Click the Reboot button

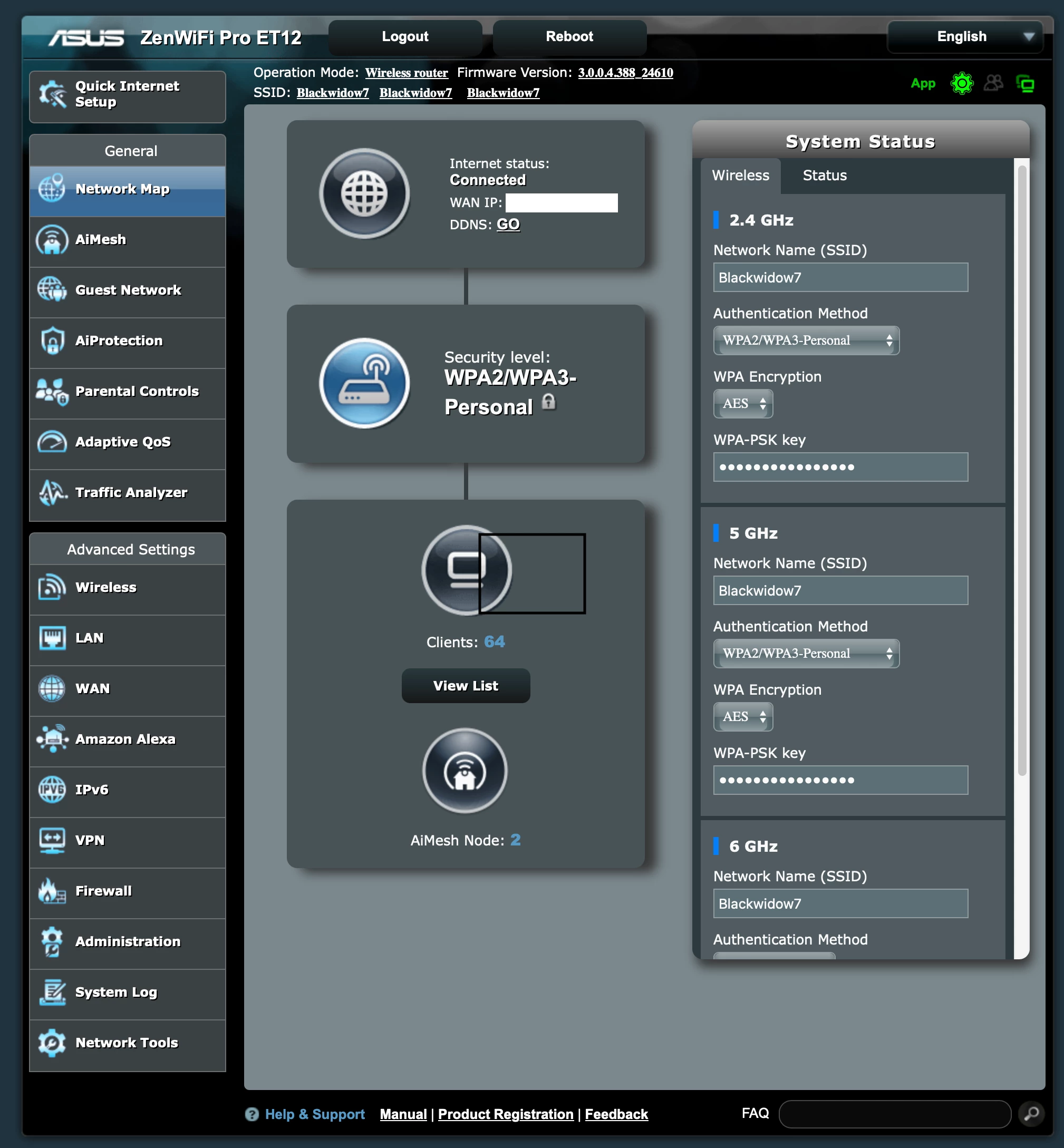click(x=569, y=37)
